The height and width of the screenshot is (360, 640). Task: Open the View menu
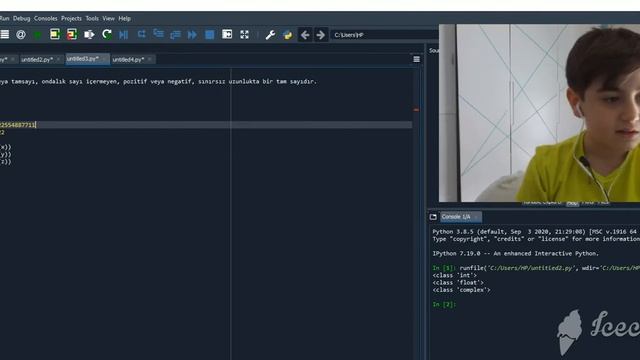tap(109, 18)
